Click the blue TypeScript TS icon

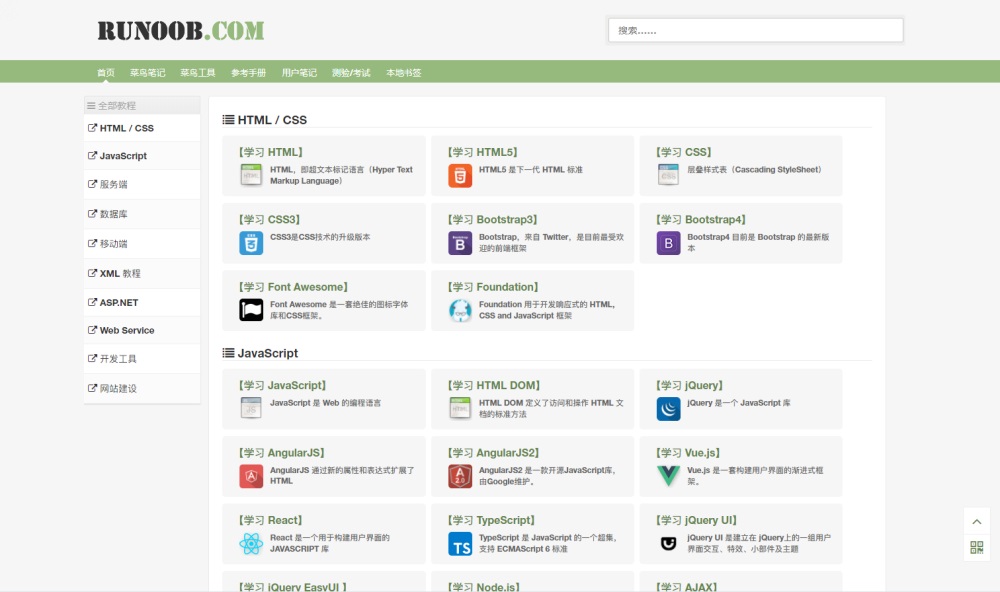460,544
